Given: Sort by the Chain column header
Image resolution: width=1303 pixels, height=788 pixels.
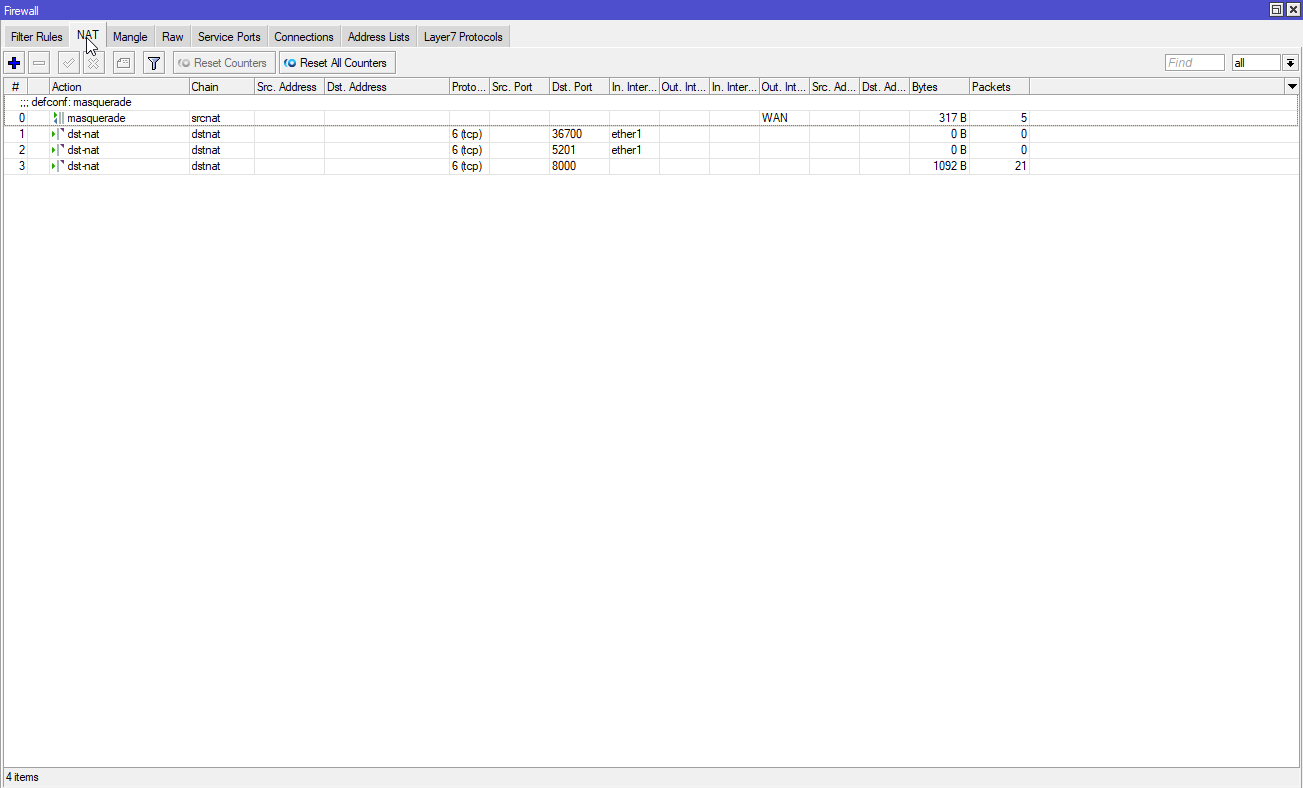Looking at the screenshot, I should click(222, 87).
